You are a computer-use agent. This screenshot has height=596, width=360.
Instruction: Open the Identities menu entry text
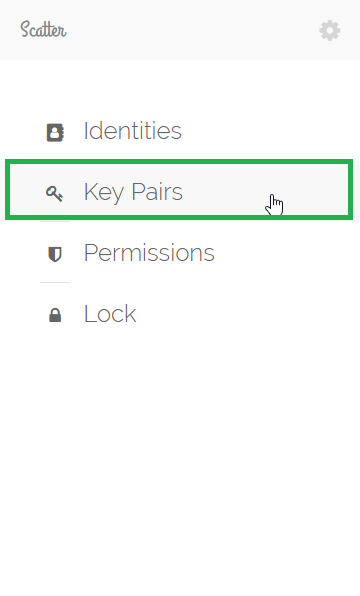point(133,130)
